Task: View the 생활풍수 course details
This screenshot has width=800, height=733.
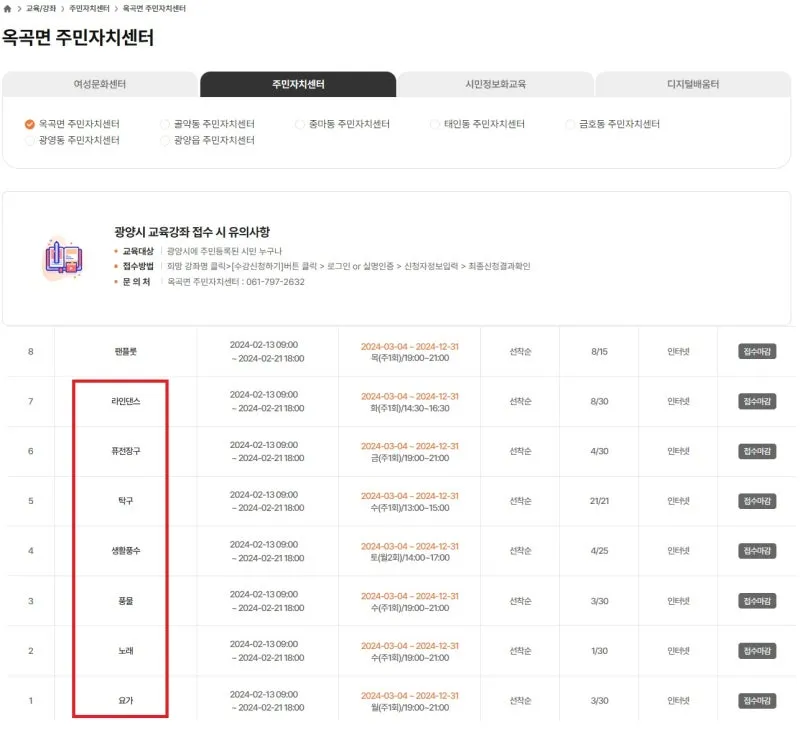Action: coord(125,551)
